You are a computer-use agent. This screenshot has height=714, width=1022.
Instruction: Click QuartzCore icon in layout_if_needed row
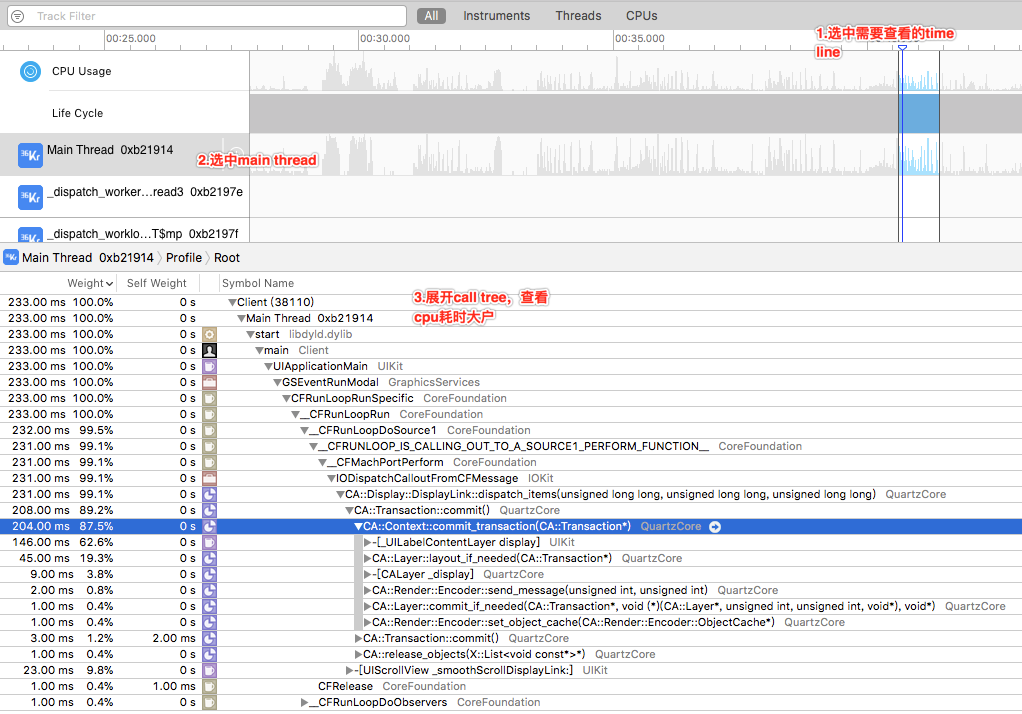tap(209, 558)
